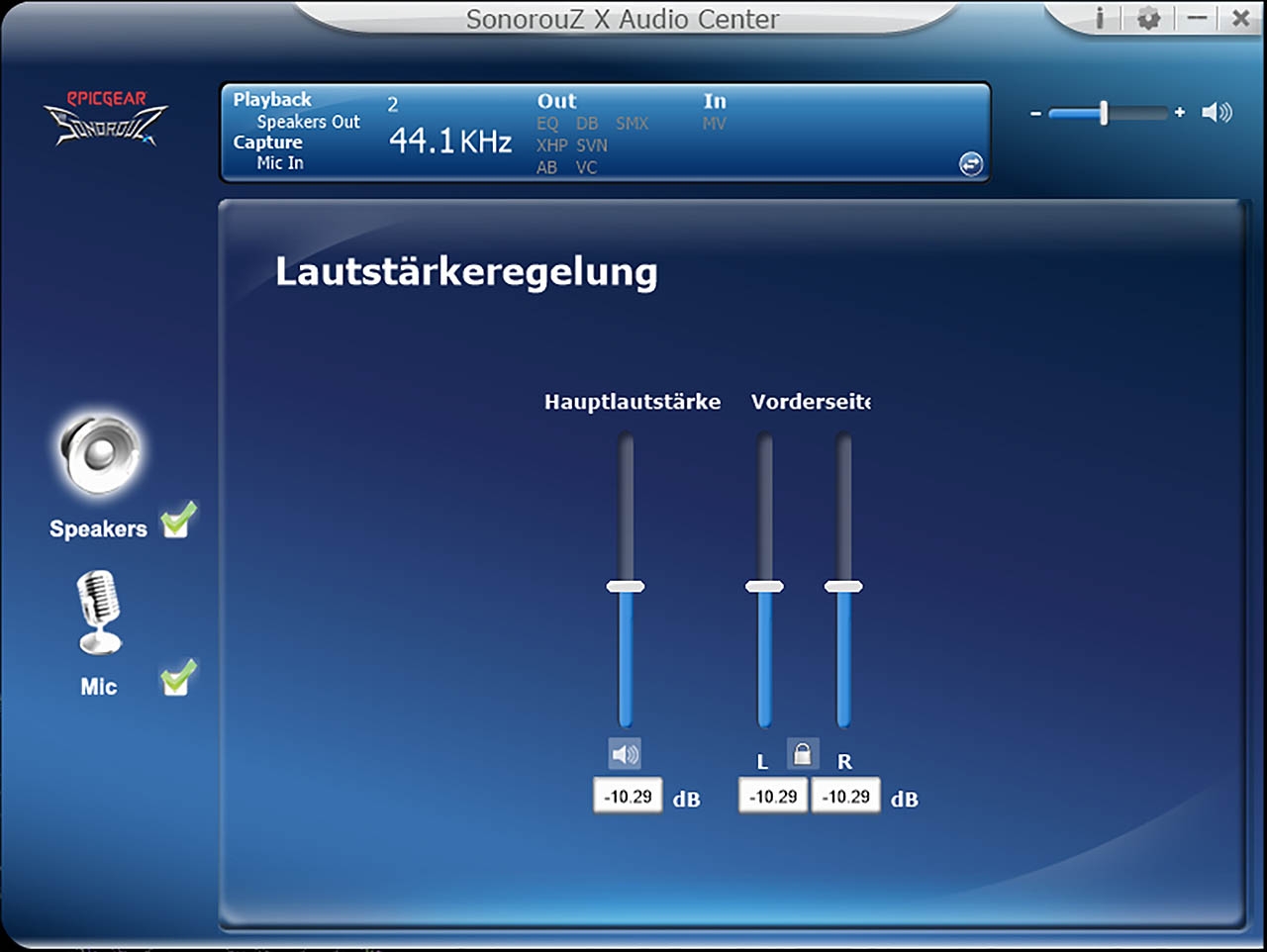Image resolution: width=1267 pixels, height=952 pixels.
Task: Open settings via the gear icon
Action: click(1148, 18)
